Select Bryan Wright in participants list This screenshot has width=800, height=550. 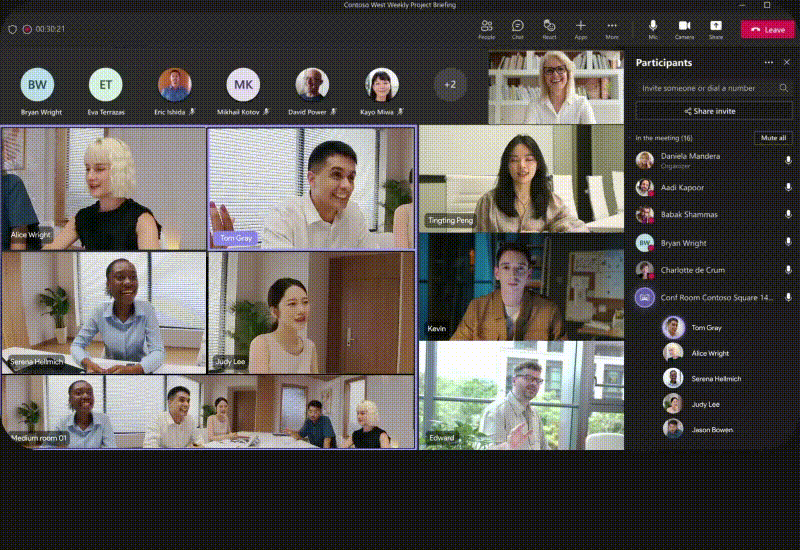tap(683, 243)
